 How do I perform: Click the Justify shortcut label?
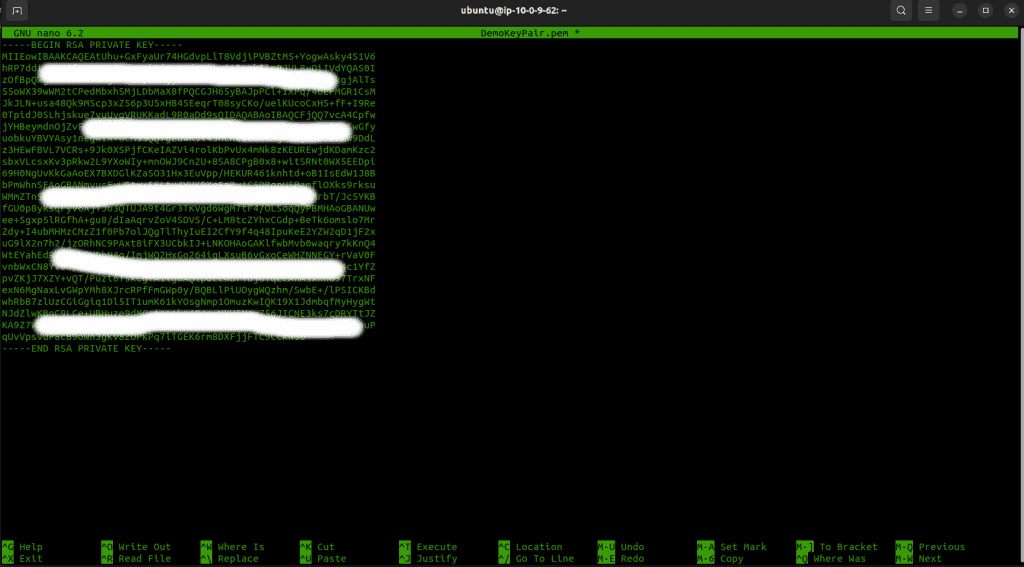point(436,559)
